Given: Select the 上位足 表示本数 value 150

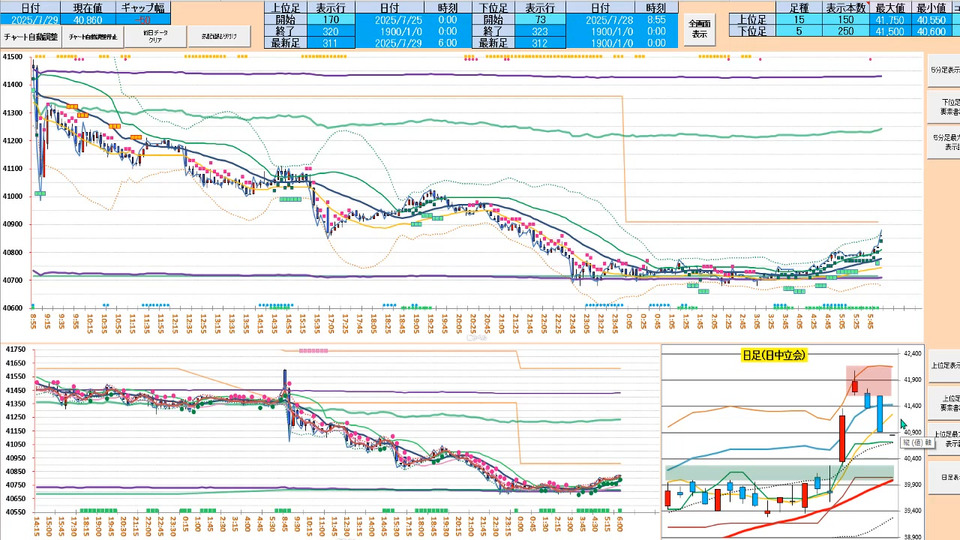Looking at the screenshot, I should [846, 20].
